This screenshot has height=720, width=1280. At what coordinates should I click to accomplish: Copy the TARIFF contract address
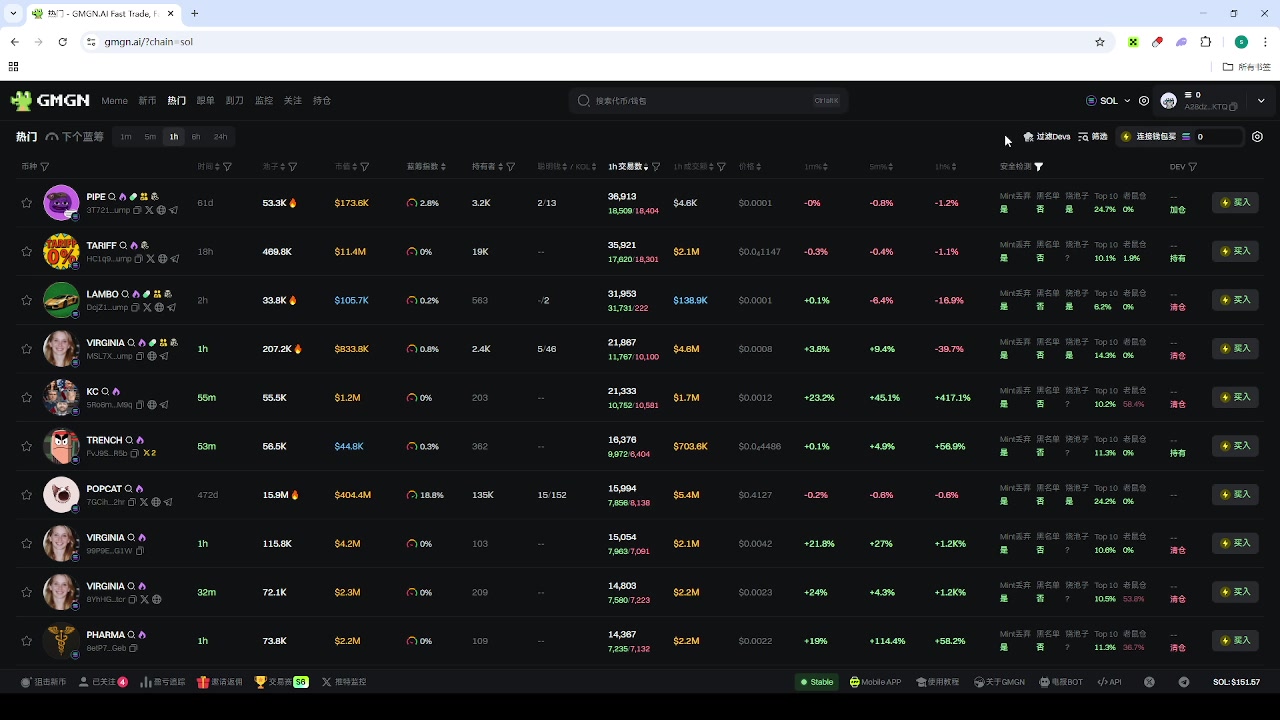pyautogui.click(x=138, y=259)
